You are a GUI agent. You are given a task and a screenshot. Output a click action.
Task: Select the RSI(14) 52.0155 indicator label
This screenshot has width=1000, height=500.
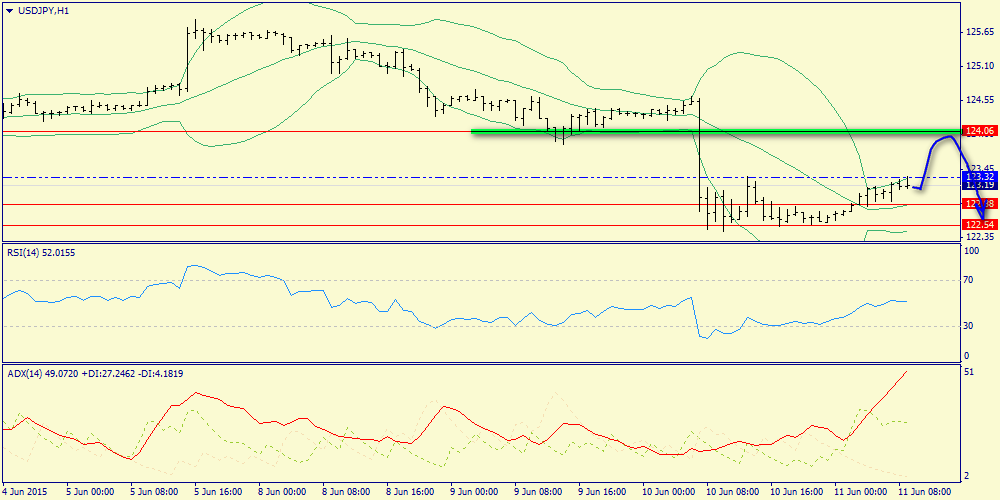coord(41,253)
